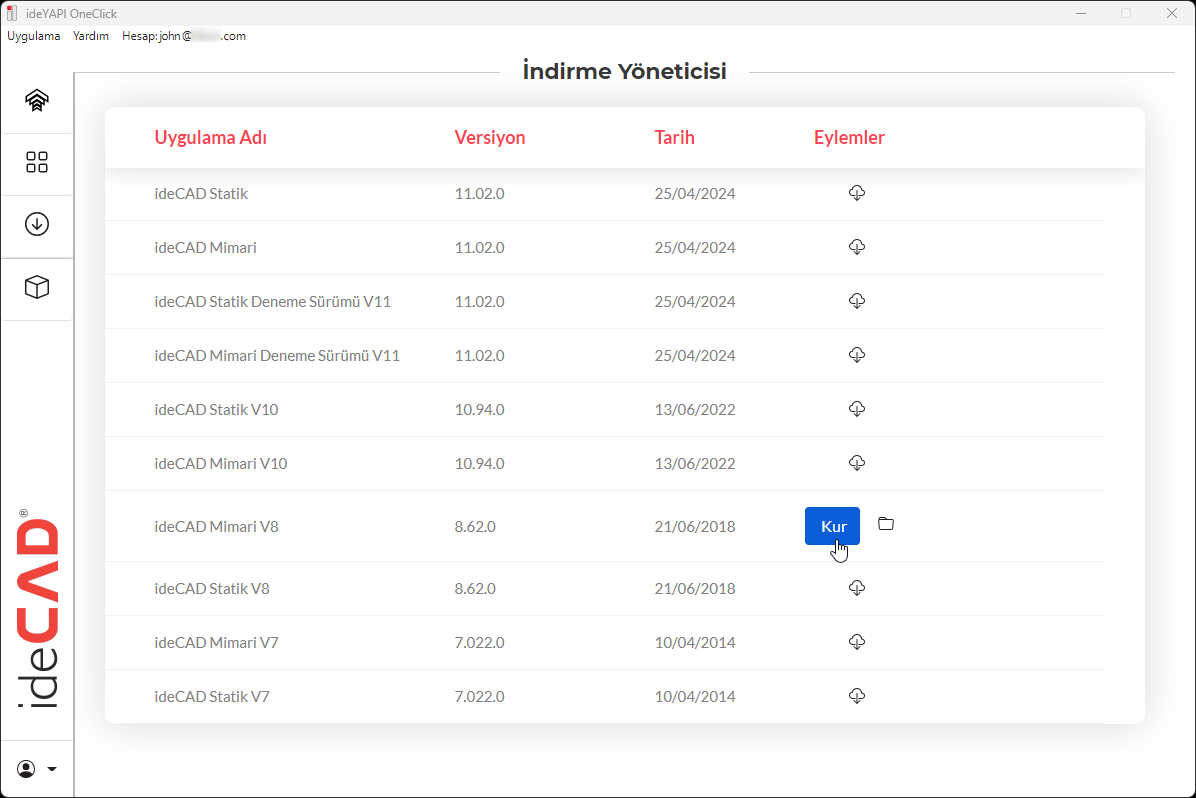1196x798 pixels.
Task: Select the ideCAD Mimari row name
Action: point(205,248)
